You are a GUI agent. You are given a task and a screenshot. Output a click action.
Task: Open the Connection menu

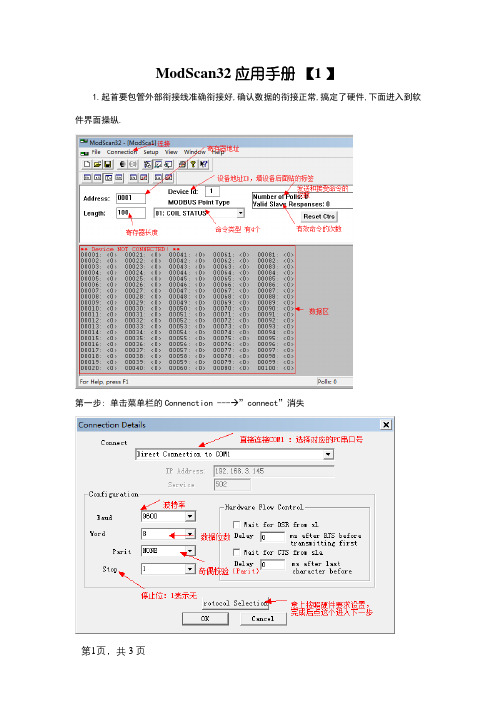[122, 152]
